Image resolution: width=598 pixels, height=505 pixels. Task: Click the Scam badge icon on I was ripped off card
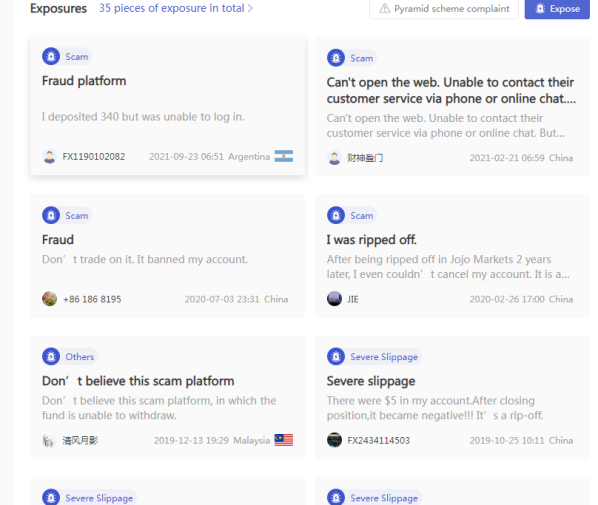336,216
